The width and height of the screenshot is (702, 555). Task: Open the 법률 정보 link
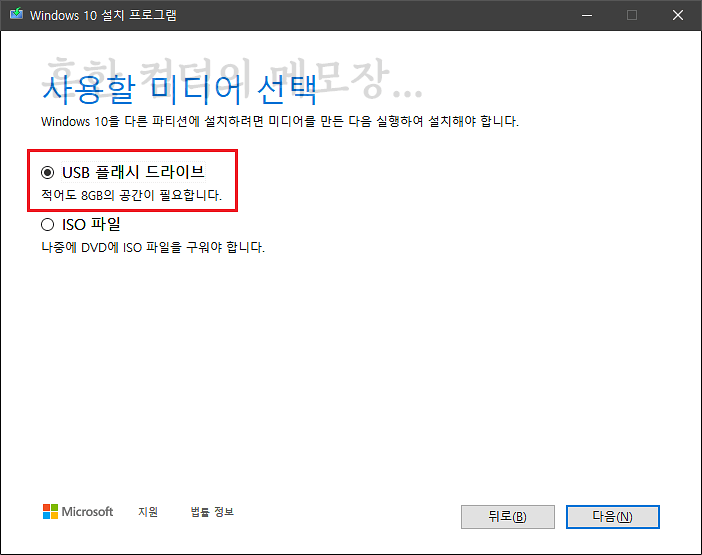(212, 512)
